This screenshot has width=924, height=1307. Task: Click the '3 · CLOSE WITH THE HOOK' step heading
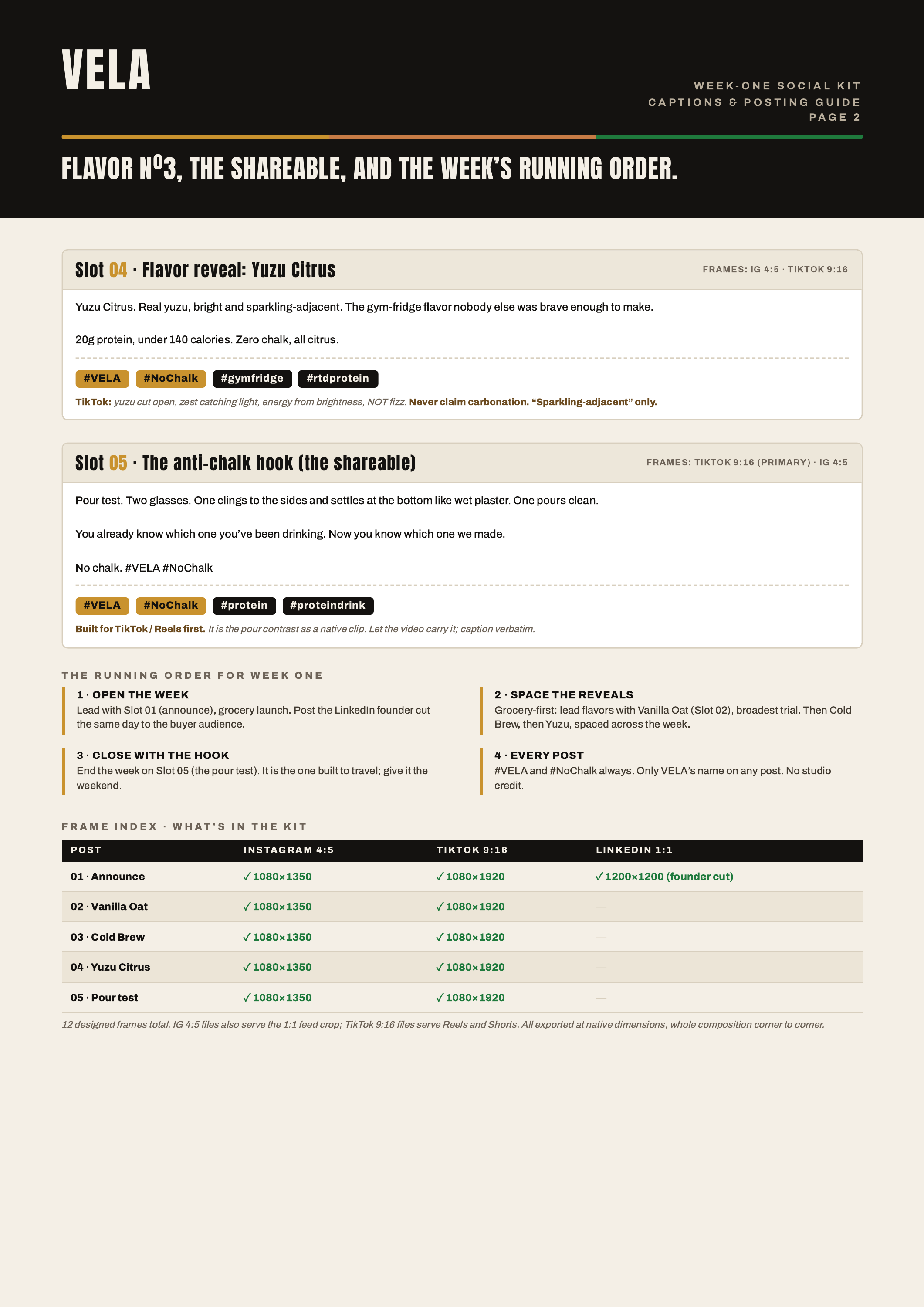152,755
